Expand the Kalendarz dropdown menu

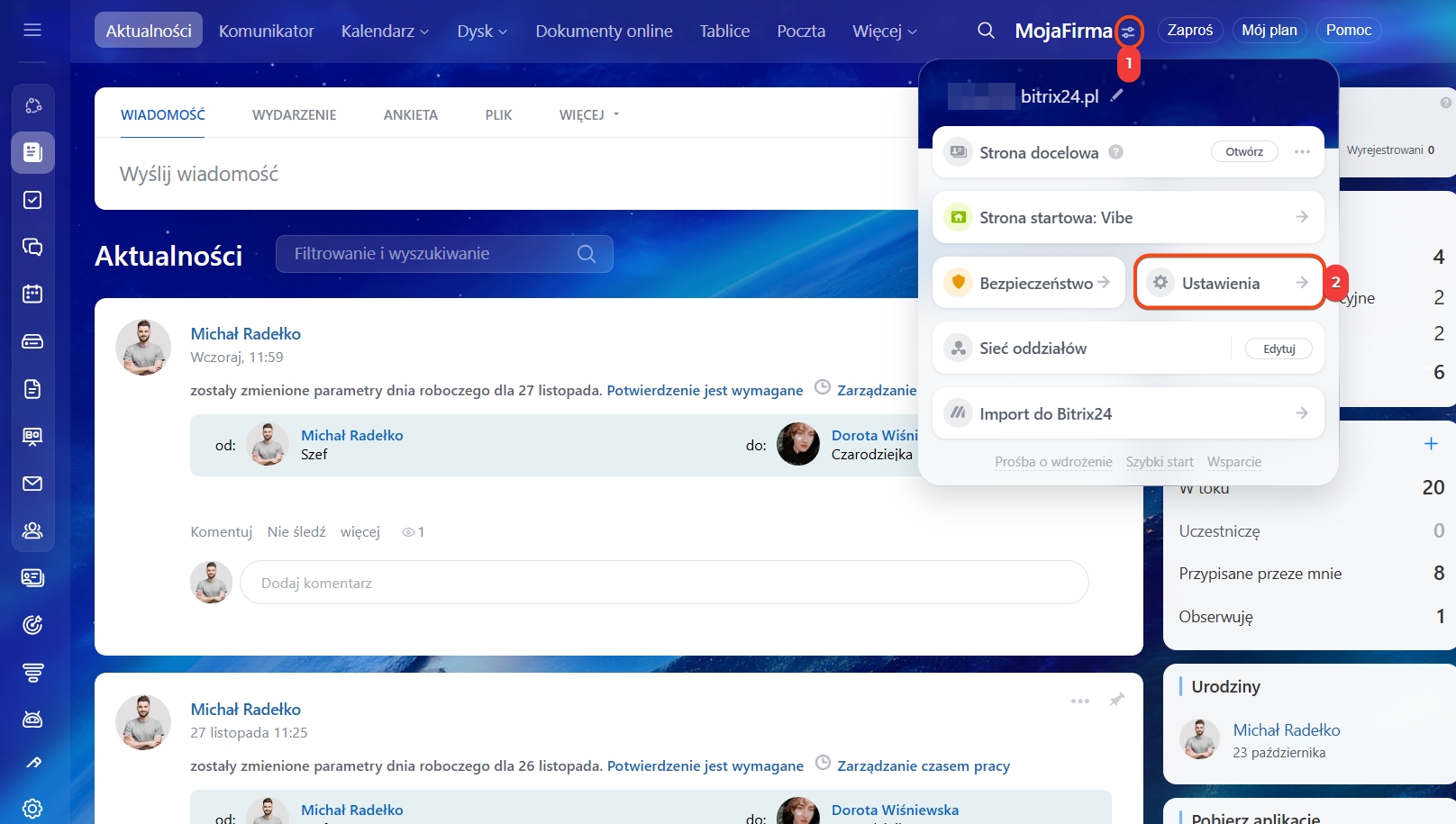(x=385, y=31)
